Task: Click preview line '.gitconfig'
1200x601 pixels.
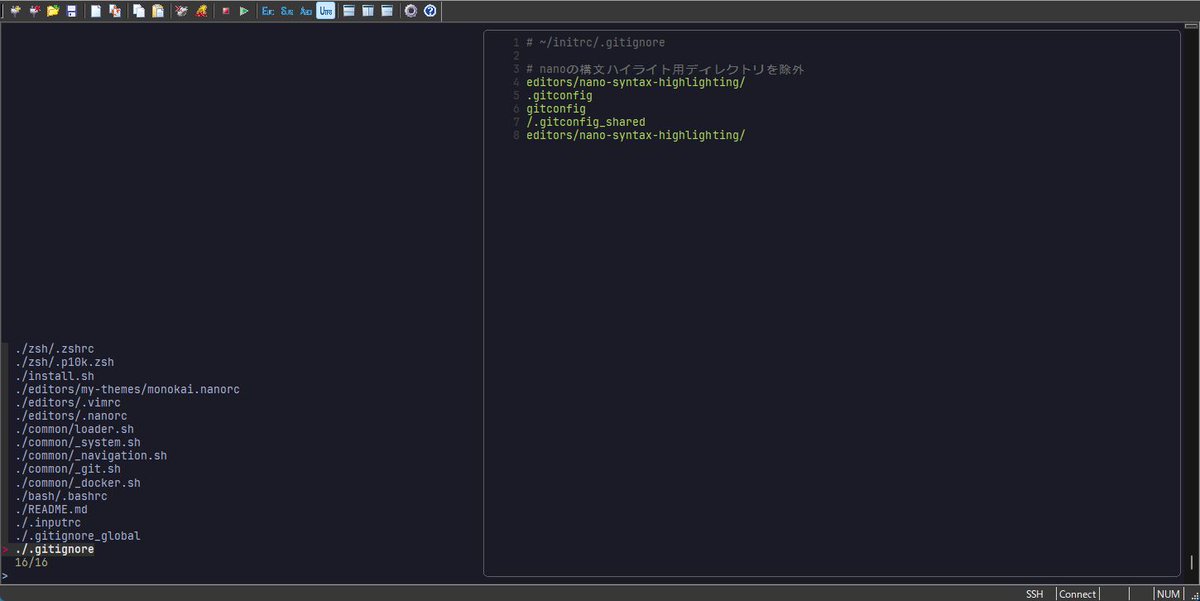Action: (559, 96)
